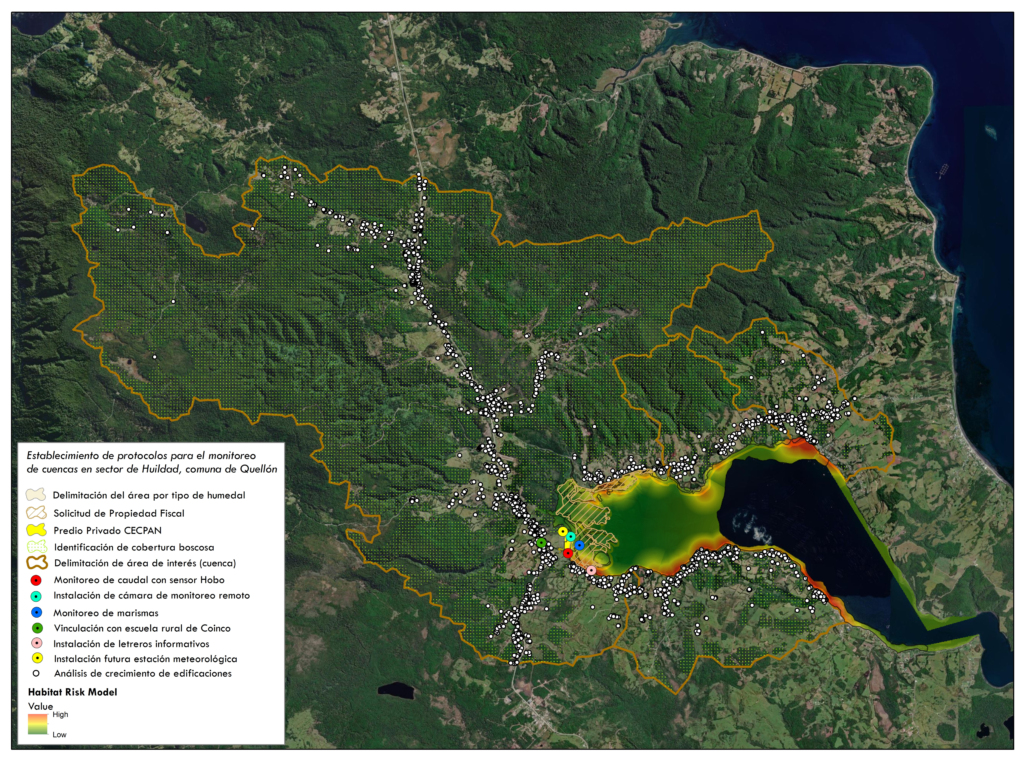Click the yellow meteorological station legend icon
The image size is (1024, 757).
click(37, 658)
